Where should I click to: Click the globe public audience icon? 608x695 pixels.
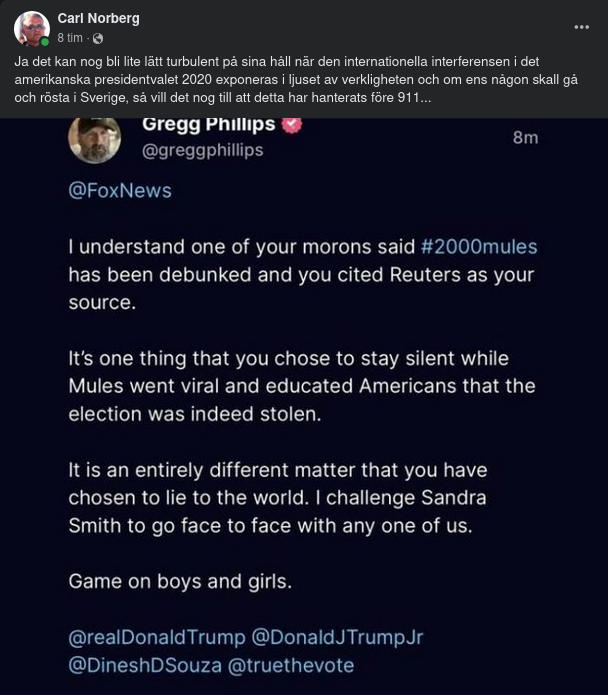click(97, 38)
